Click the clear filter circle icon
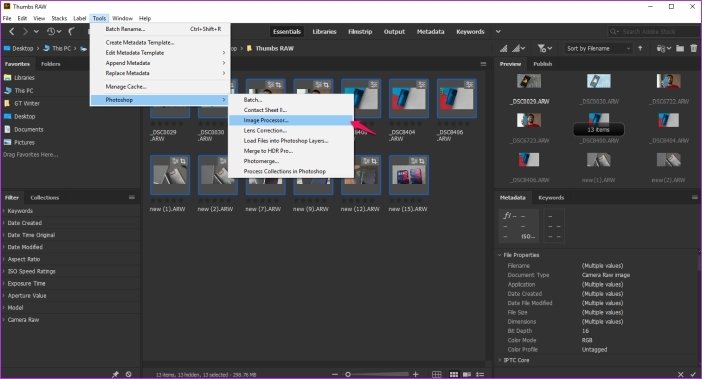Image resolution: width=702 pixels, height=379 pixels. [x=129, y=374]
